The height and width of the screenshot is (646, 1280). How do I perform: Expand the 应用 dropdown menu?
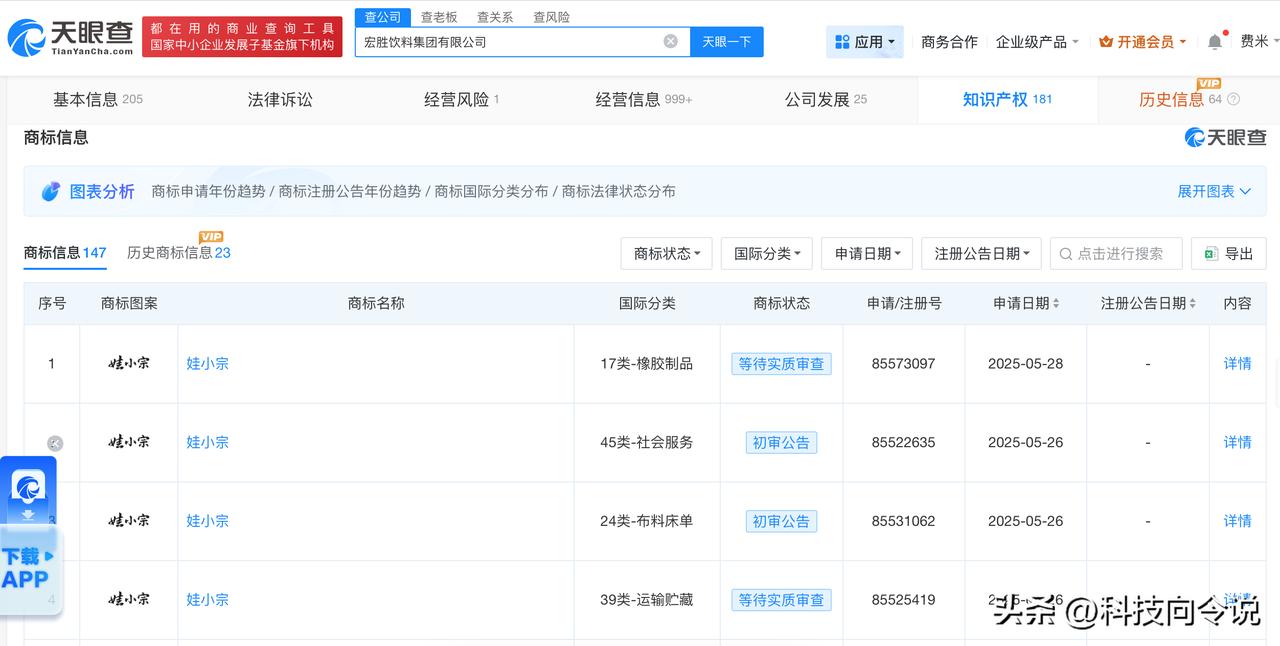(x=866, y=42)
